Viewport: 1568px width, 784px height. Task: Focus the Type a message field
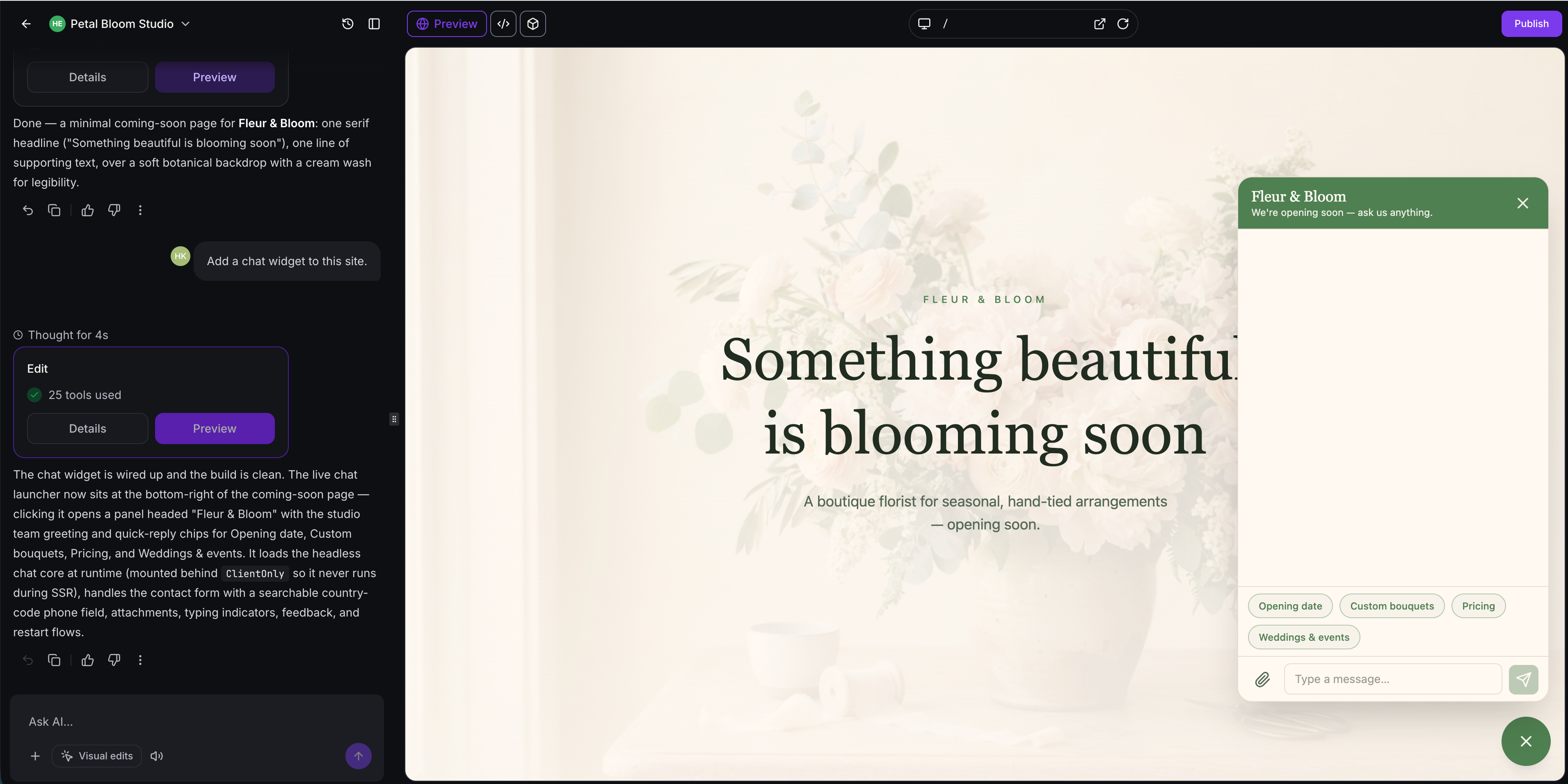1393,679
